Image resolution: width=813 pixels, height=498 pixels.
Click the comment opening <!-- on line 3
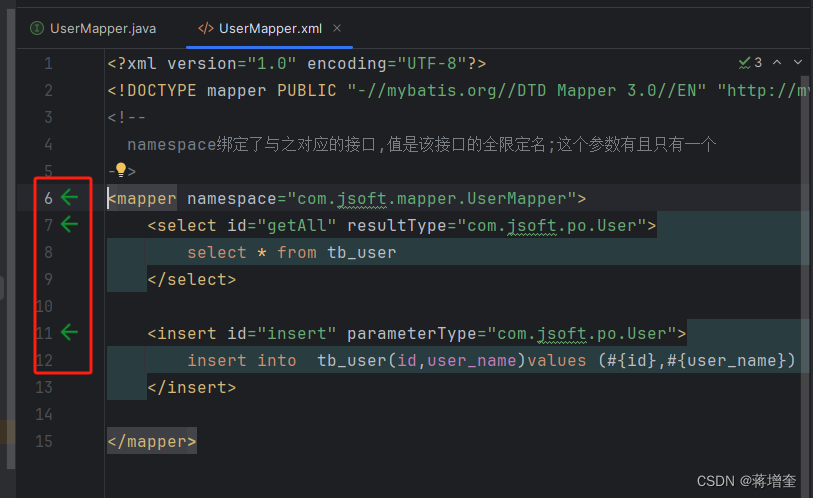tap(127, 118)
